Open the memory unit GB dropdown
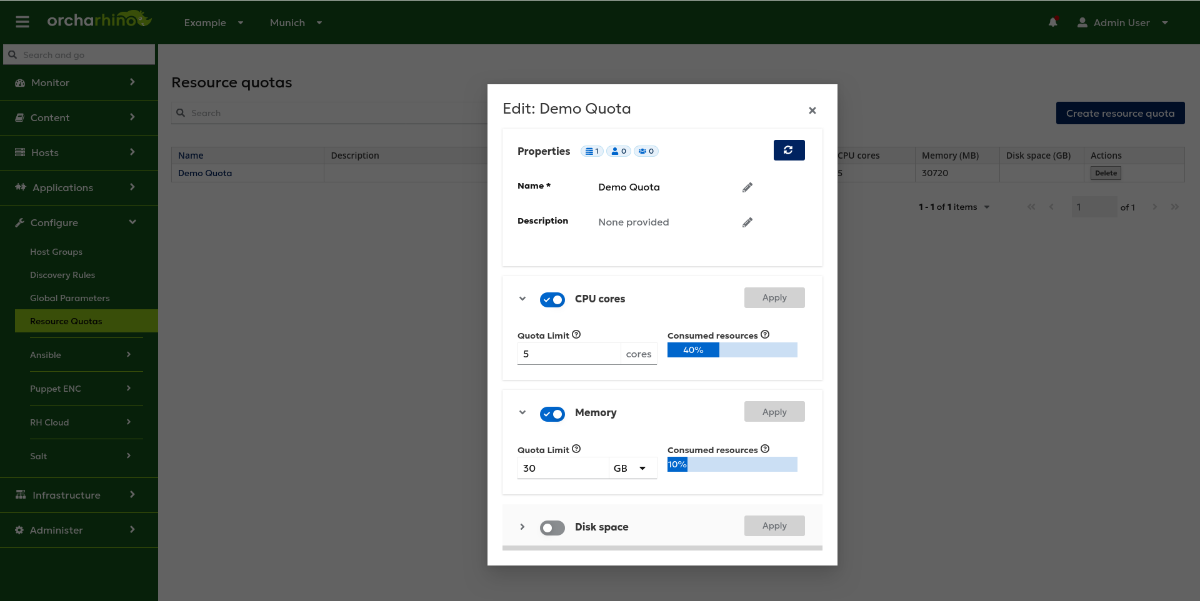1200x601 pixels. click(x=632, y=468)
